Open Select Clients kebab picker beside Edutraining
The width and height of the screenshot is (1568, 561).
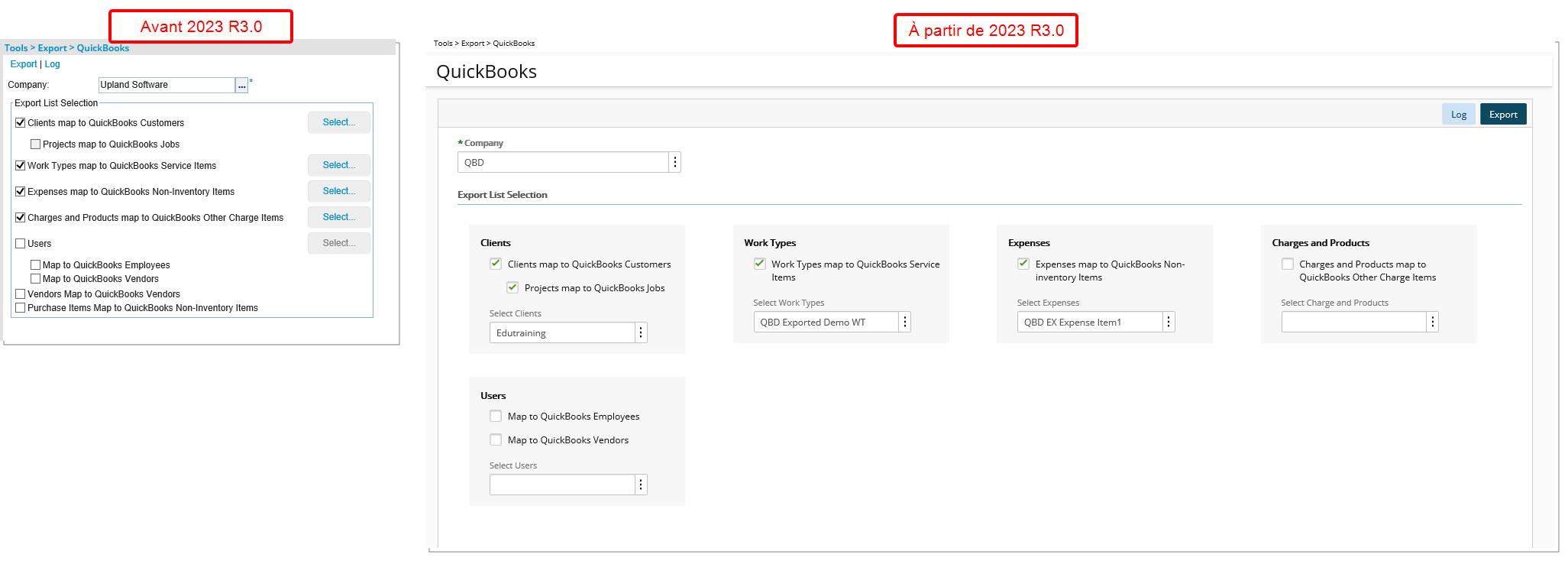641,332
